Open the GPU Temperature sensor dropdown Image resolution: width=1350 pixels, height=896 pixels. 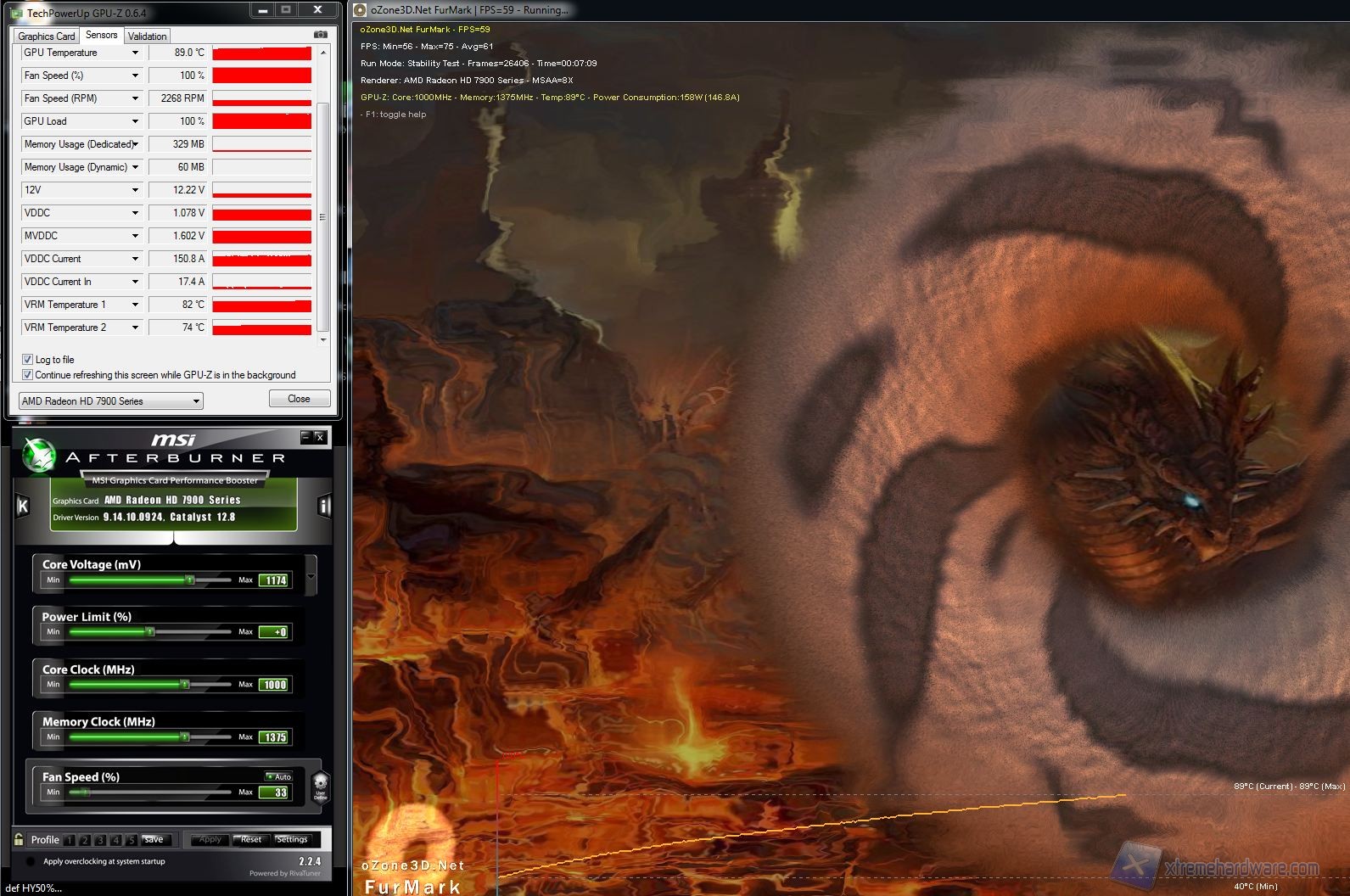tap(135, 53)
